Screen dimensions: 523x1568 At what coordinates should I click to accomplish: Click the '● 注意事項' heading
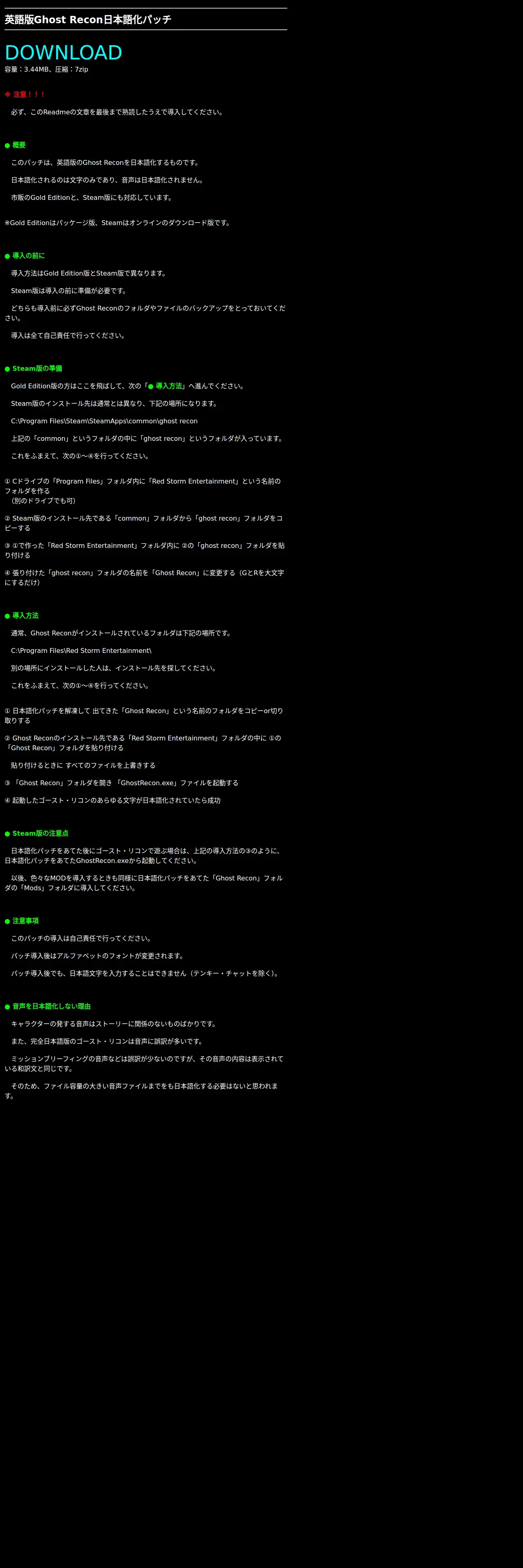coord(21,921)
